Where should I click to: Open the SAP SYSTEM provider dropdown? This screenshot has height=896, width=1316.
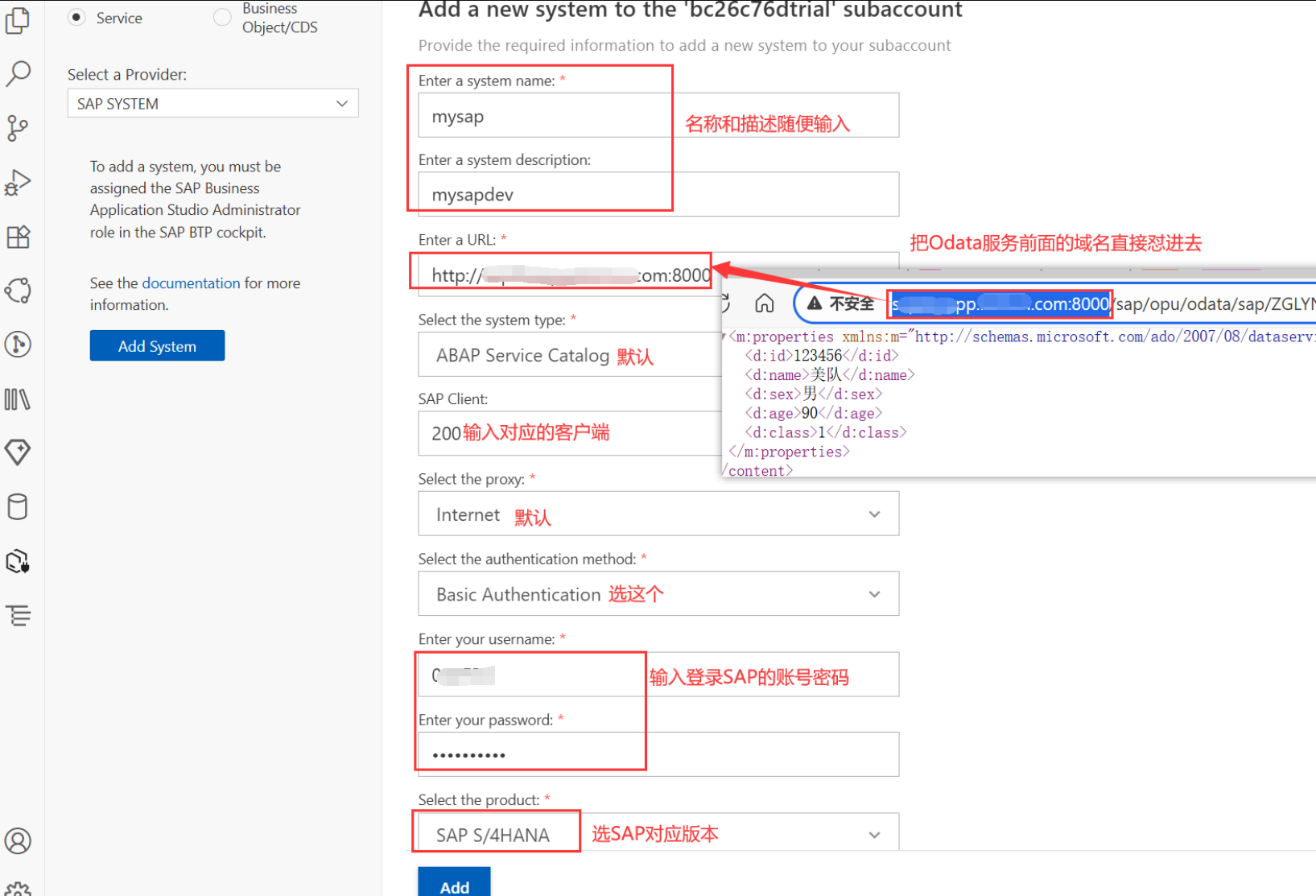tap(213, 103)
